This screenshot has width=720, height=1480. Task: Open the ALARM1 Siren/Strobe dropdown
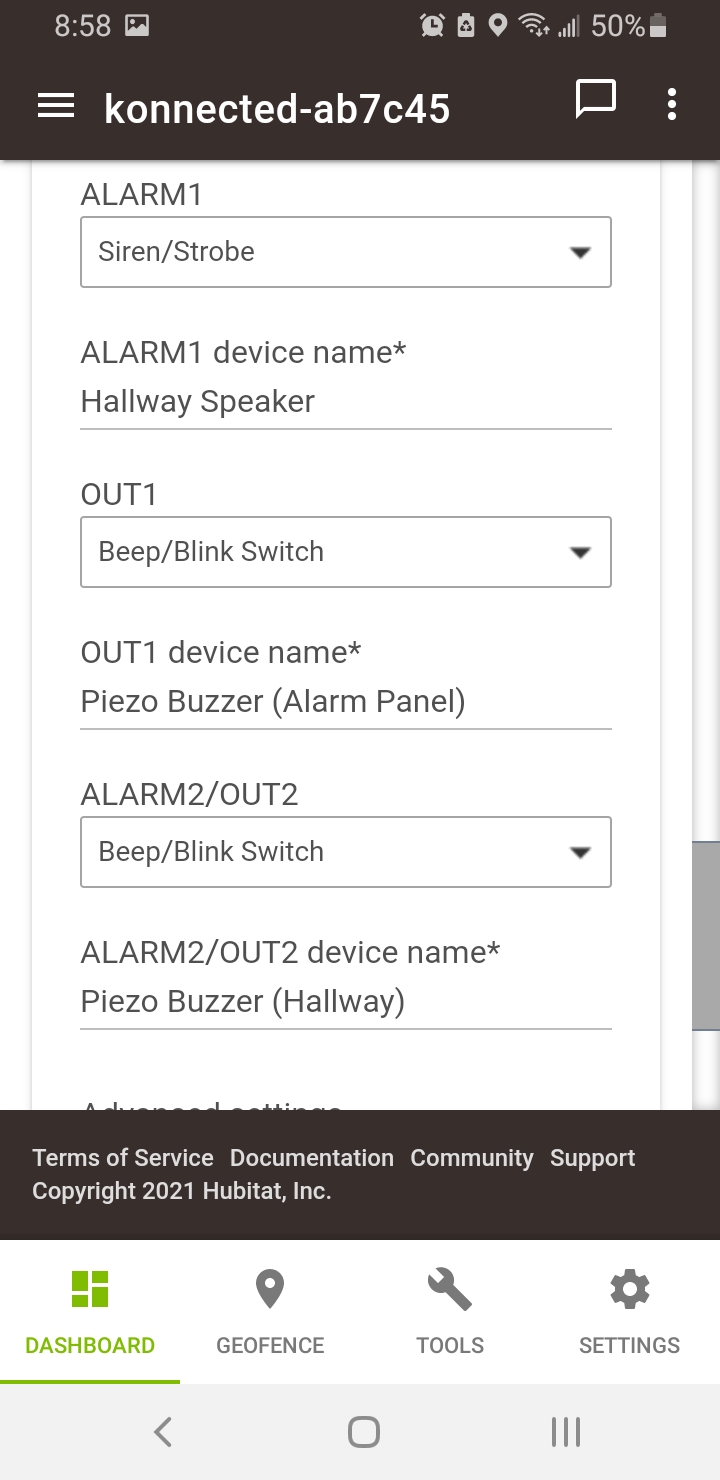click(345, 252)
